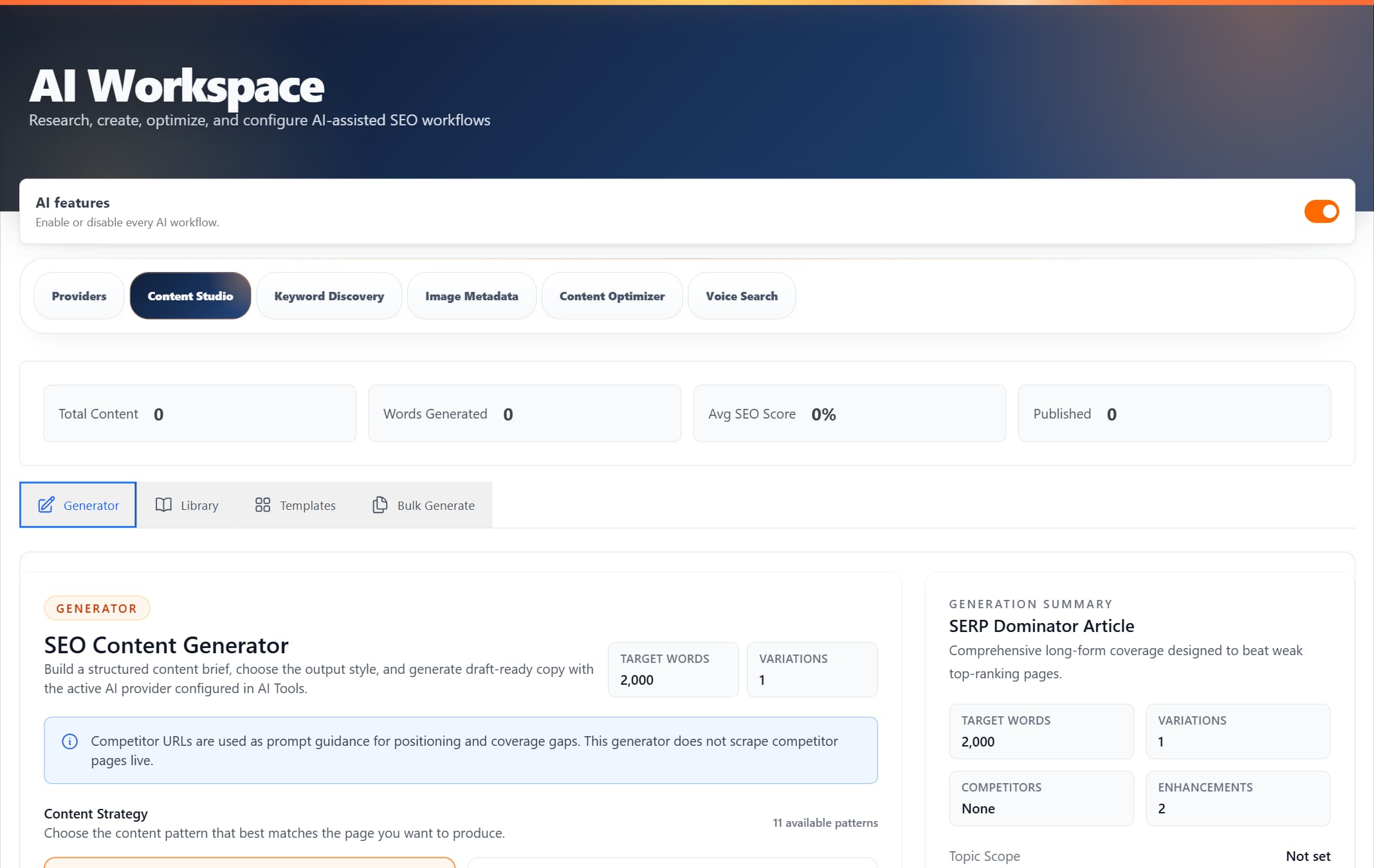
Task: Open the Bulk Generate sub-tab label
Action: [436, 505]
